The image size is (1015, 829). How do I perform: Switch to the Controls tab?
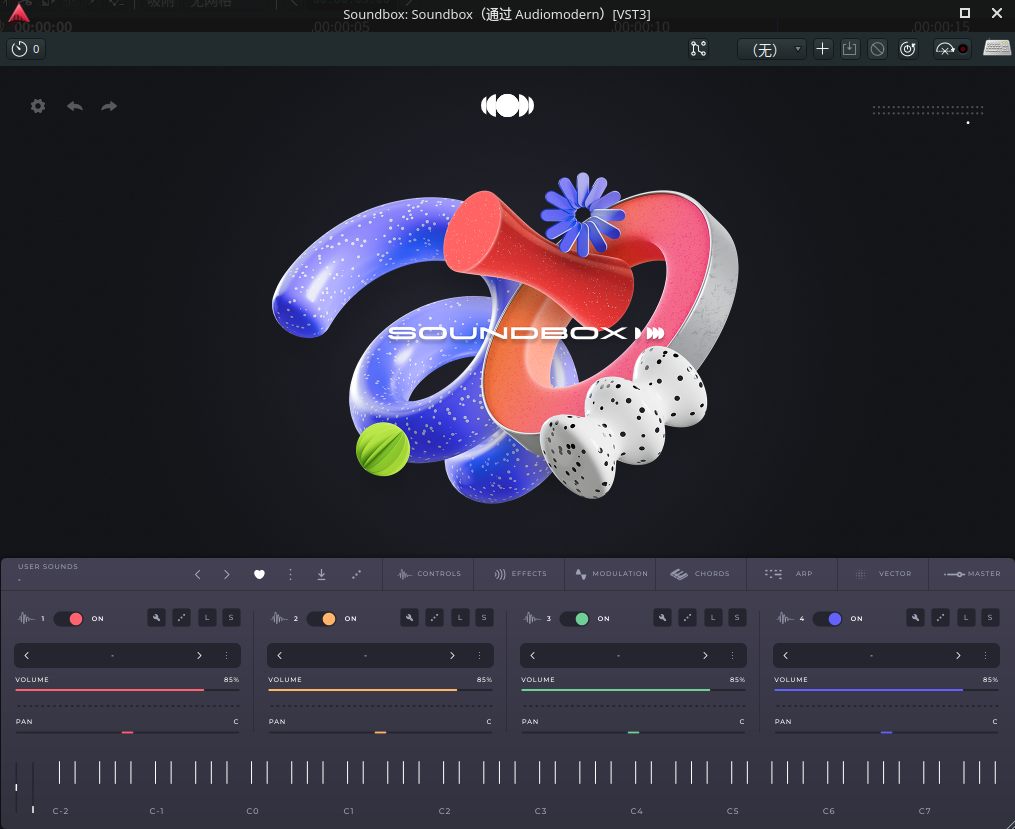429,574
